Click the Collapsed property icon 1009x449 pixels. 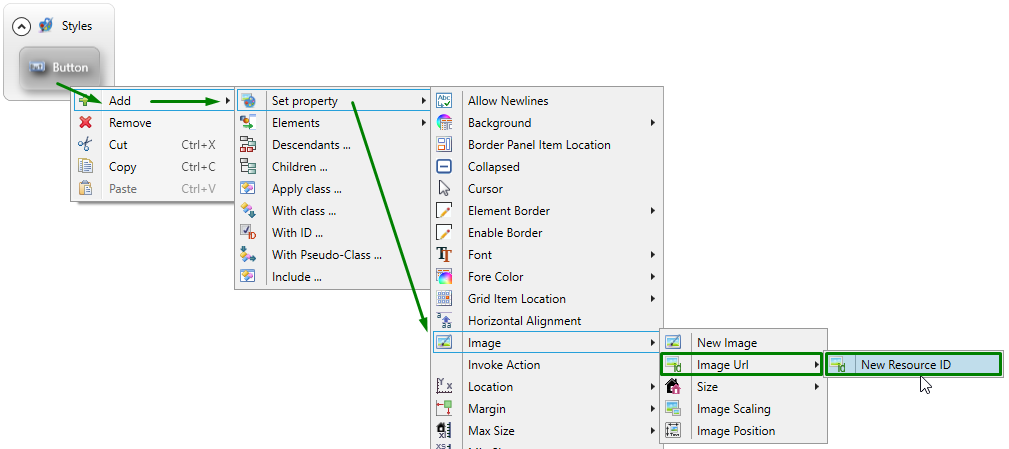445,167
